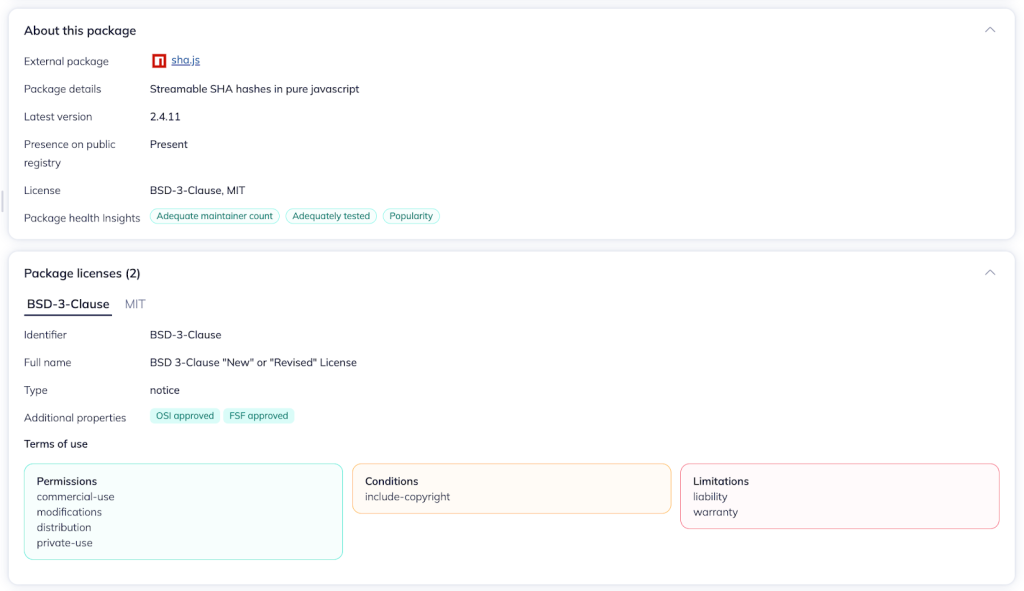Click the About this package heading
1024x591 pixels.
coord(80,31)
